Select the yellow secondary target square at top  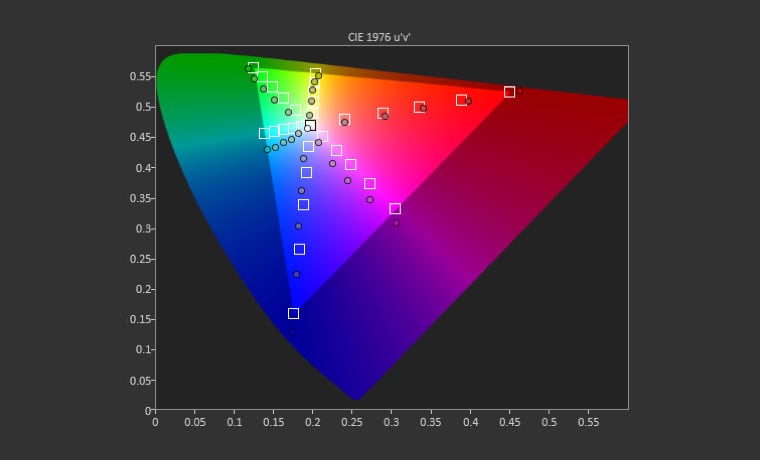(x=316, y=73)
